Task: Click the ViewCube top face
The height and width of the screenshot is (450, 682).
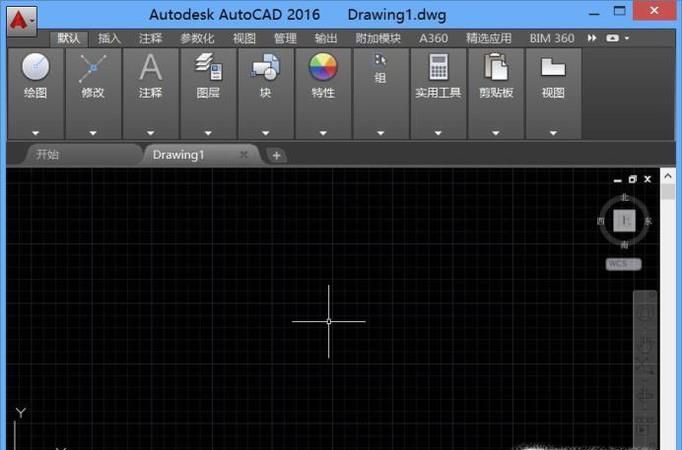Action: 625,220
